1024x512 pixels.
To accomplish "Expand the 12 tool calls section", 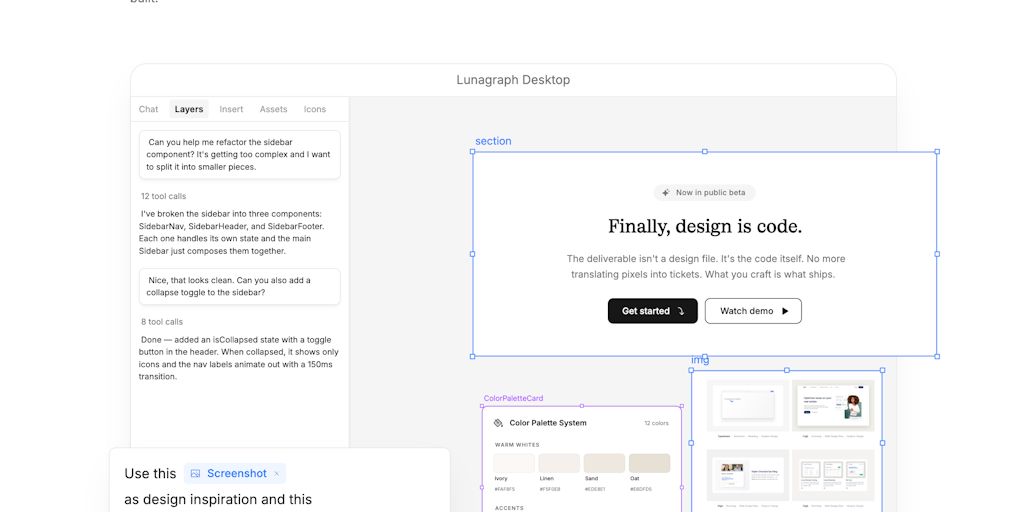I will [x=163, y=196].
